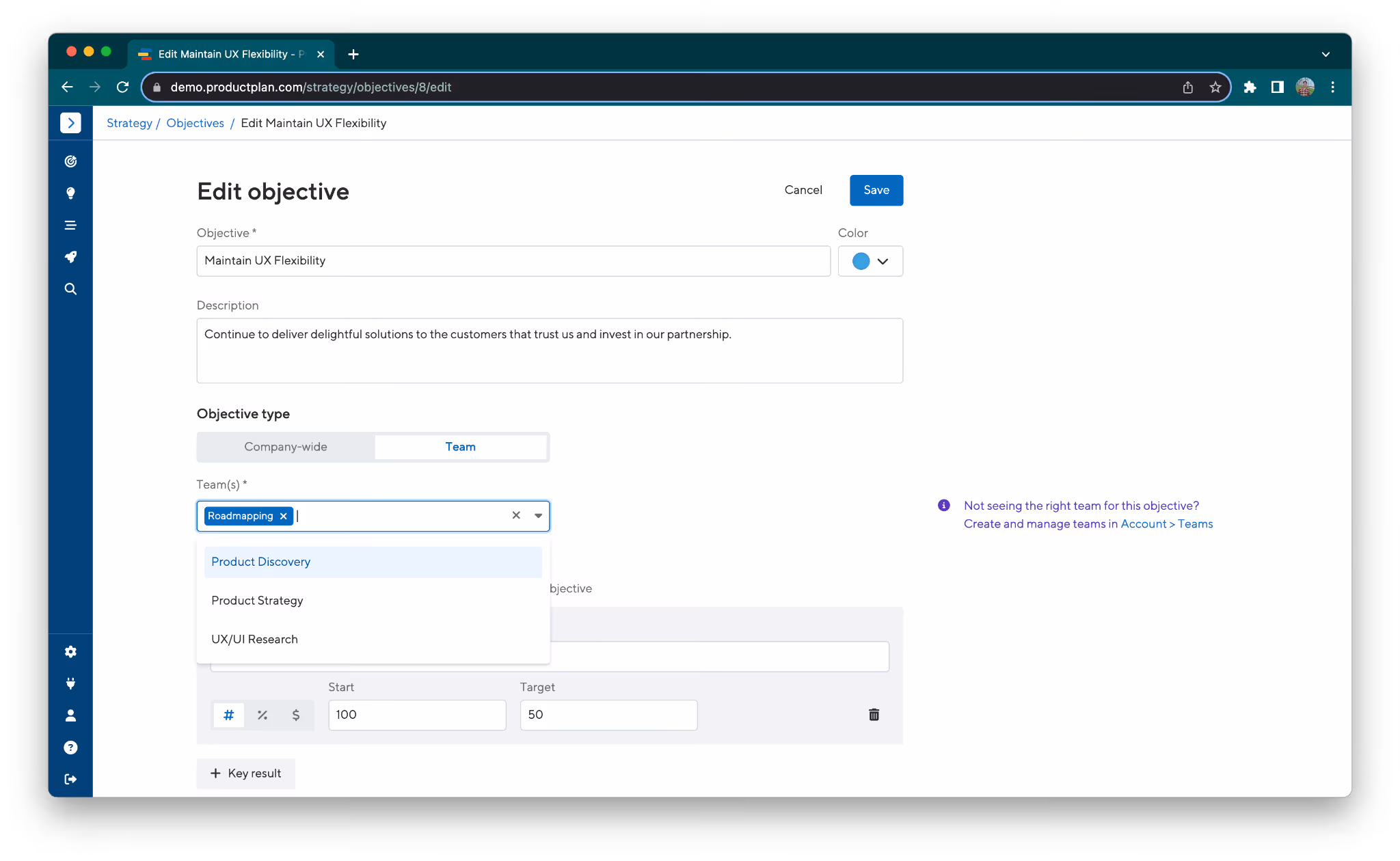Collapse the Team(s) dropdown arrow

538,516
